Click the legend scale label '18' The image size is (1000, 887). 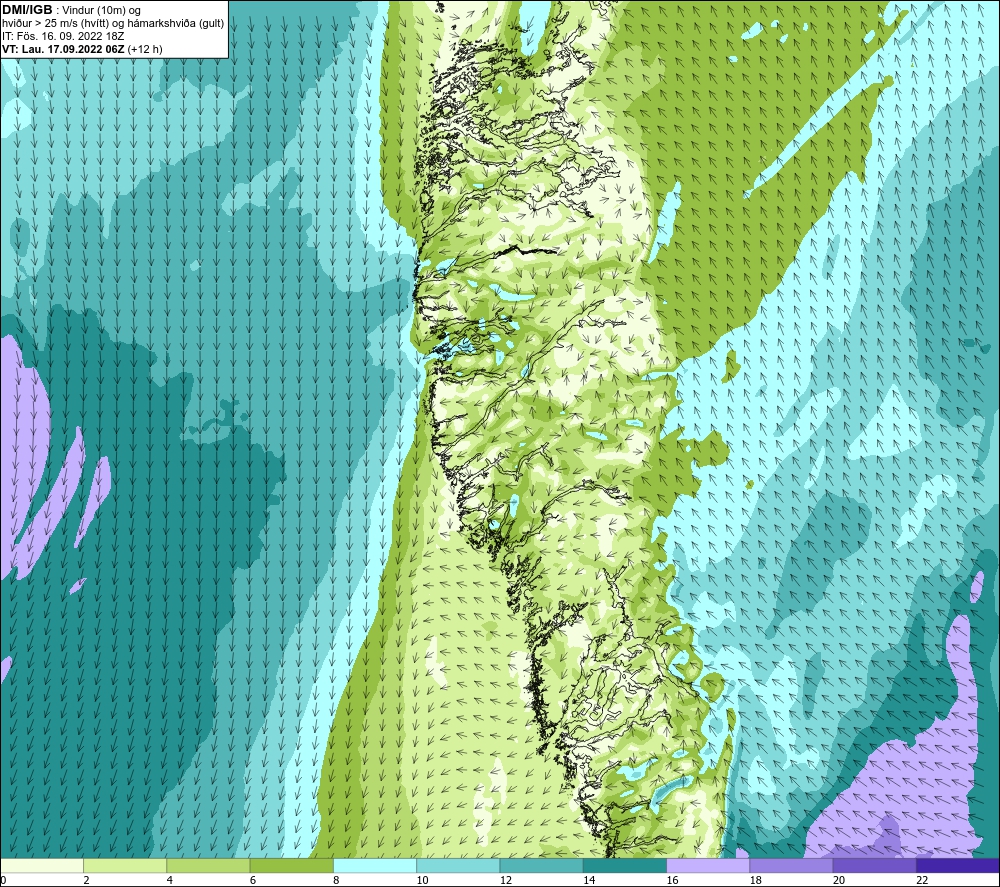pyautogui.click(x=755, y=881)
